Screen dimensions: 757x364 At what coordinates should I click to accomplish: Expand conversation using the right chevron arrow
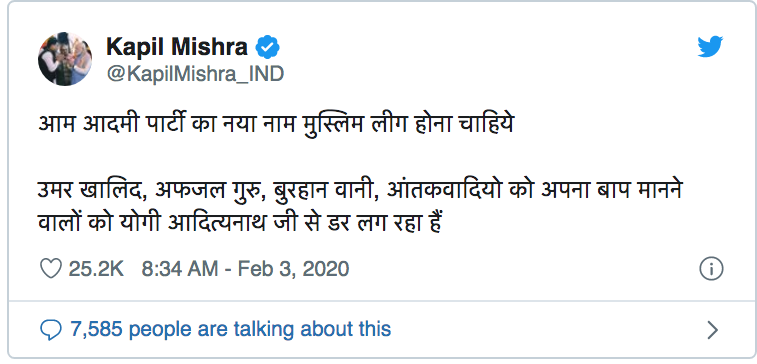point(713,330)
